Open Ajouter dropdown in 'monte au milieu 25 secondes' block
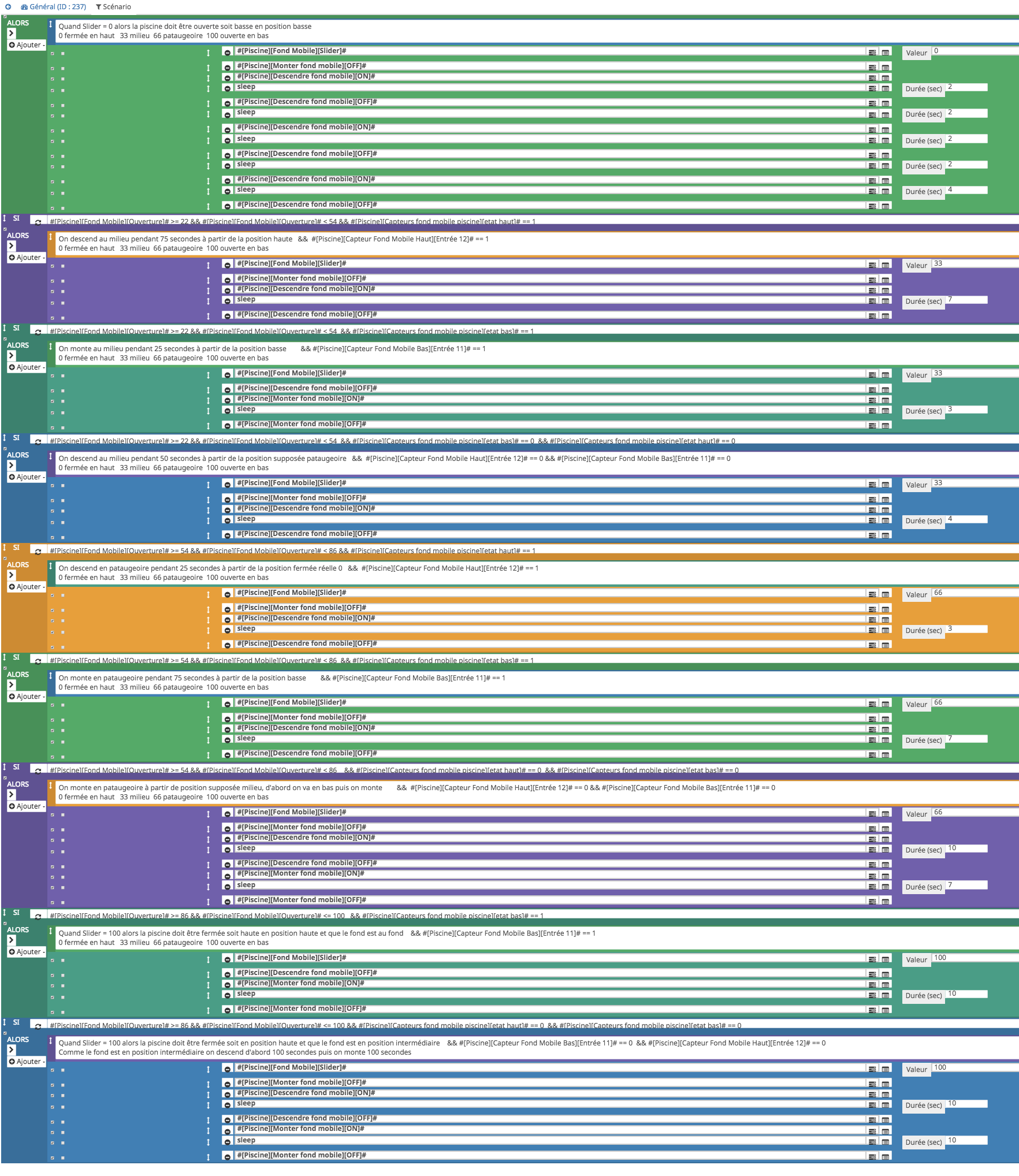This screenshot has width=1019, height=1176. tap(27, 367)
